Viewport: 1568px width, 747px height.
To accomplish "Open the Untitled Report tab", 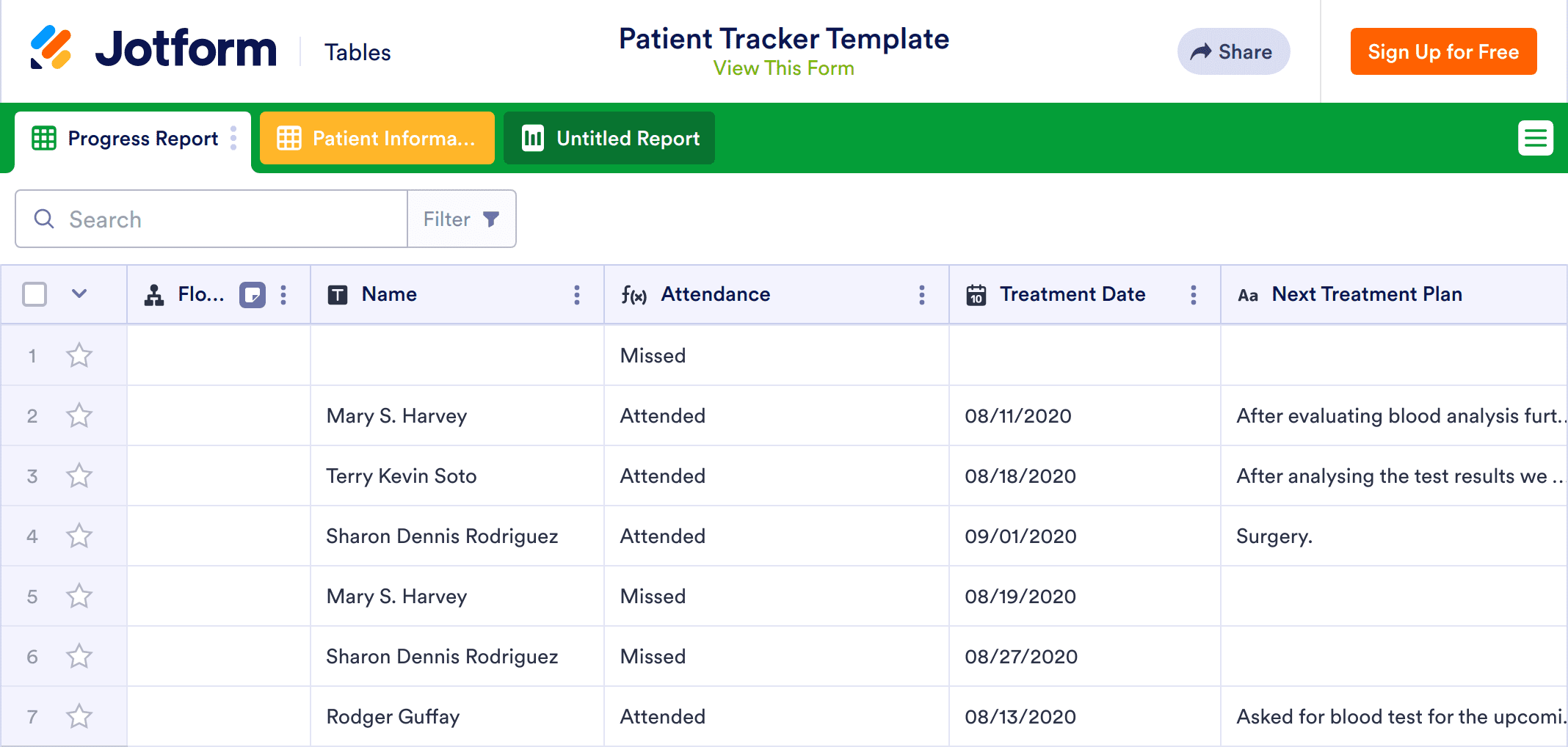I will pyautogui.click(x=609, y=138).
